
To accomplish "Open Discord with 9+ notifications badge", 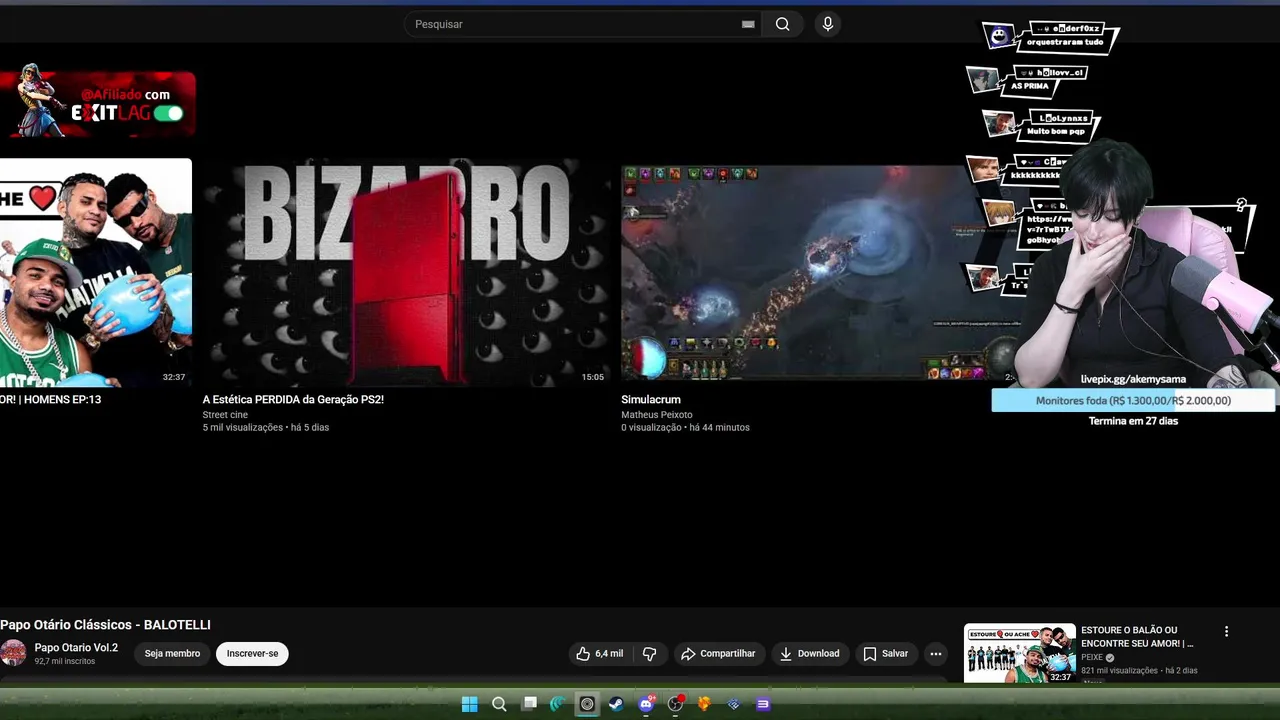I will click(646, 704).
